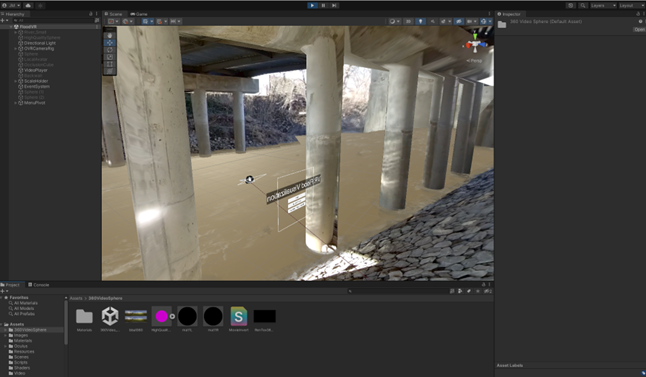Open the account dropdown at top left
The width and height of the screenshot is (646, 377).
click(11, 5)
